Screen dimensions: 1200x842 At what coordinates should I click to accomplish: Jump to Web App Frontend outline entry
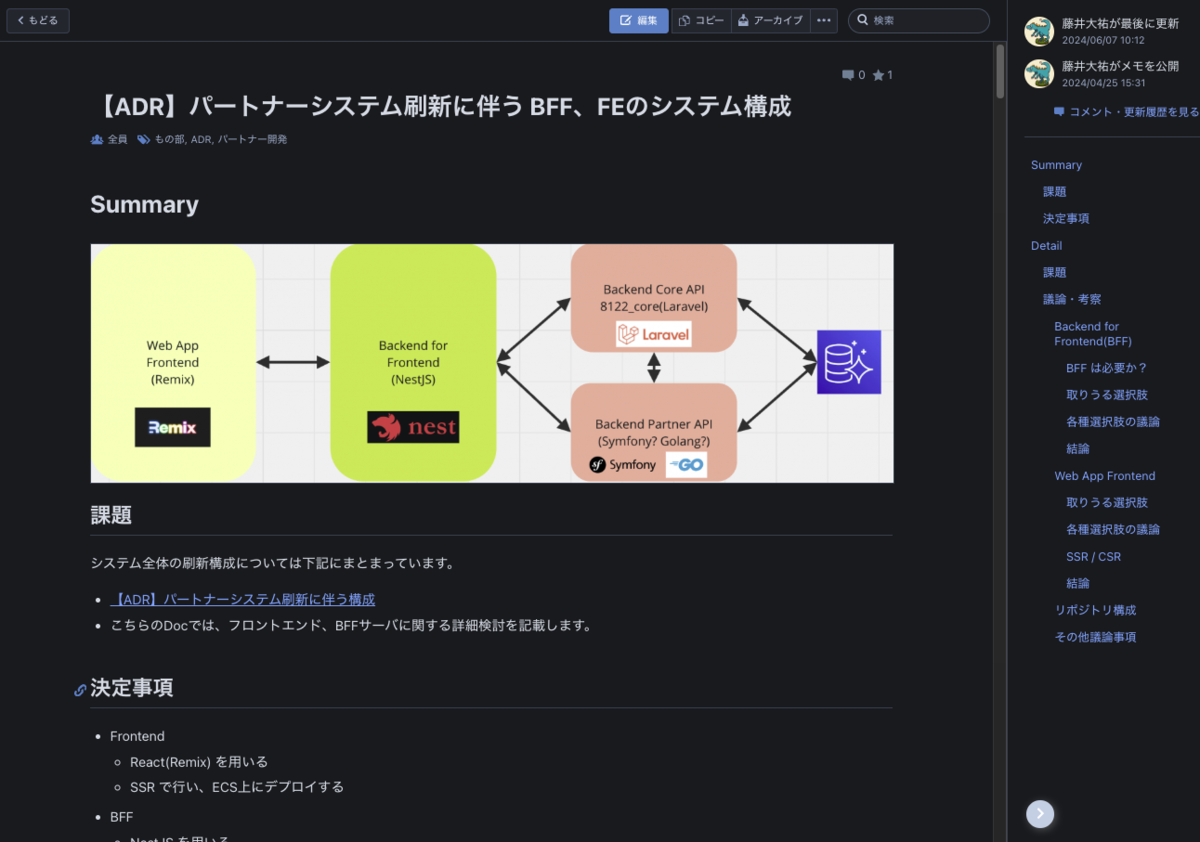click(1105, 476)
